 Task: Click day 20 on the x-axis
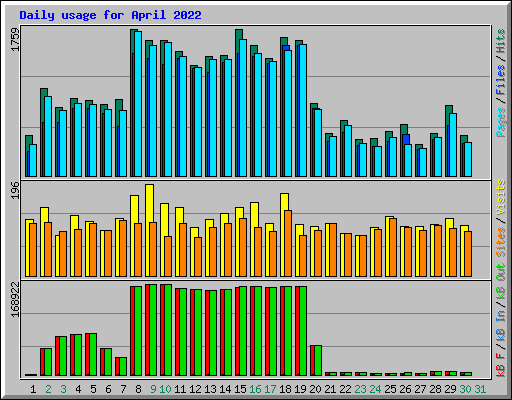[x=315, y=389]
